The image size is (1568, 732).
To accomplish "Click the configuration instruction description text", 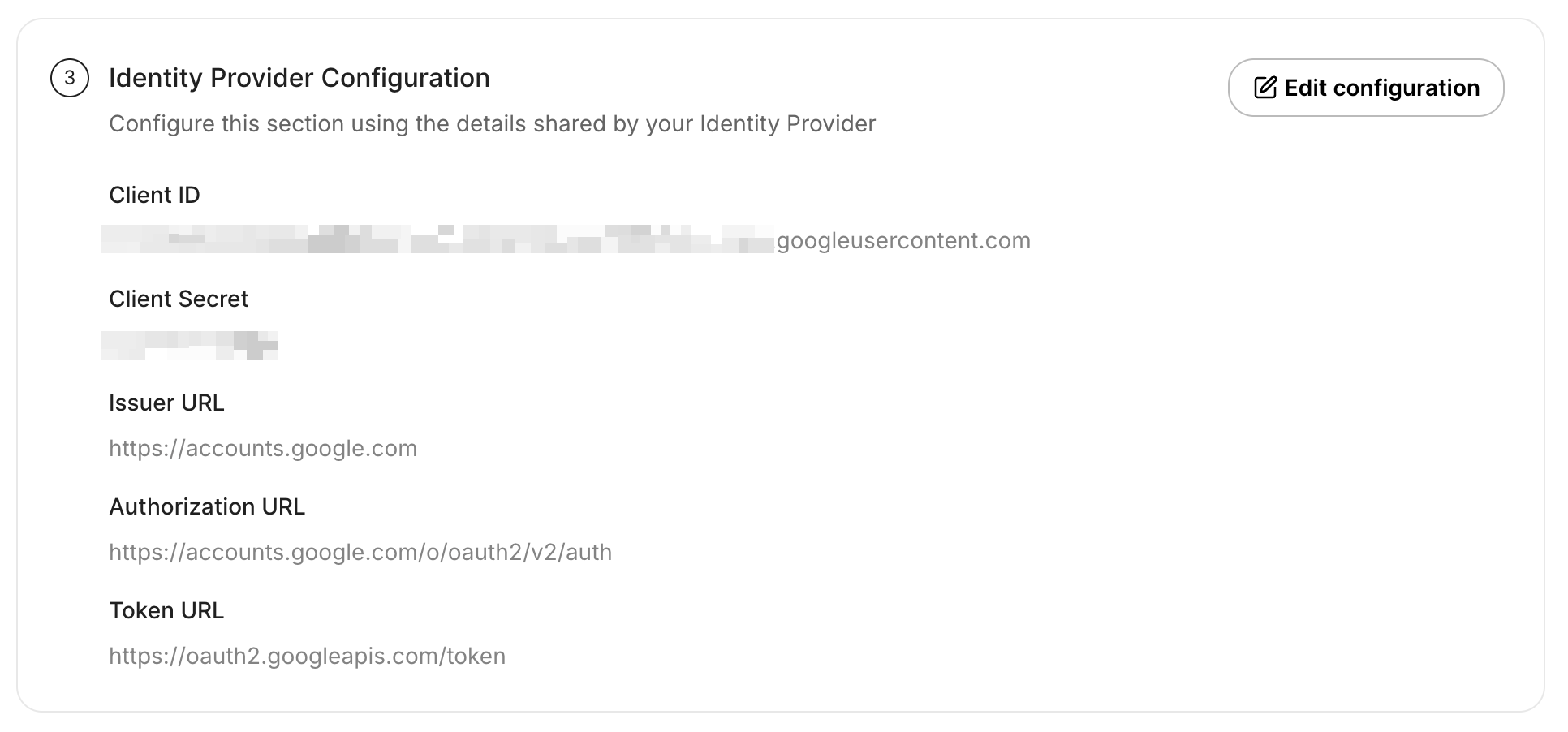I will (x=493, y=123).
